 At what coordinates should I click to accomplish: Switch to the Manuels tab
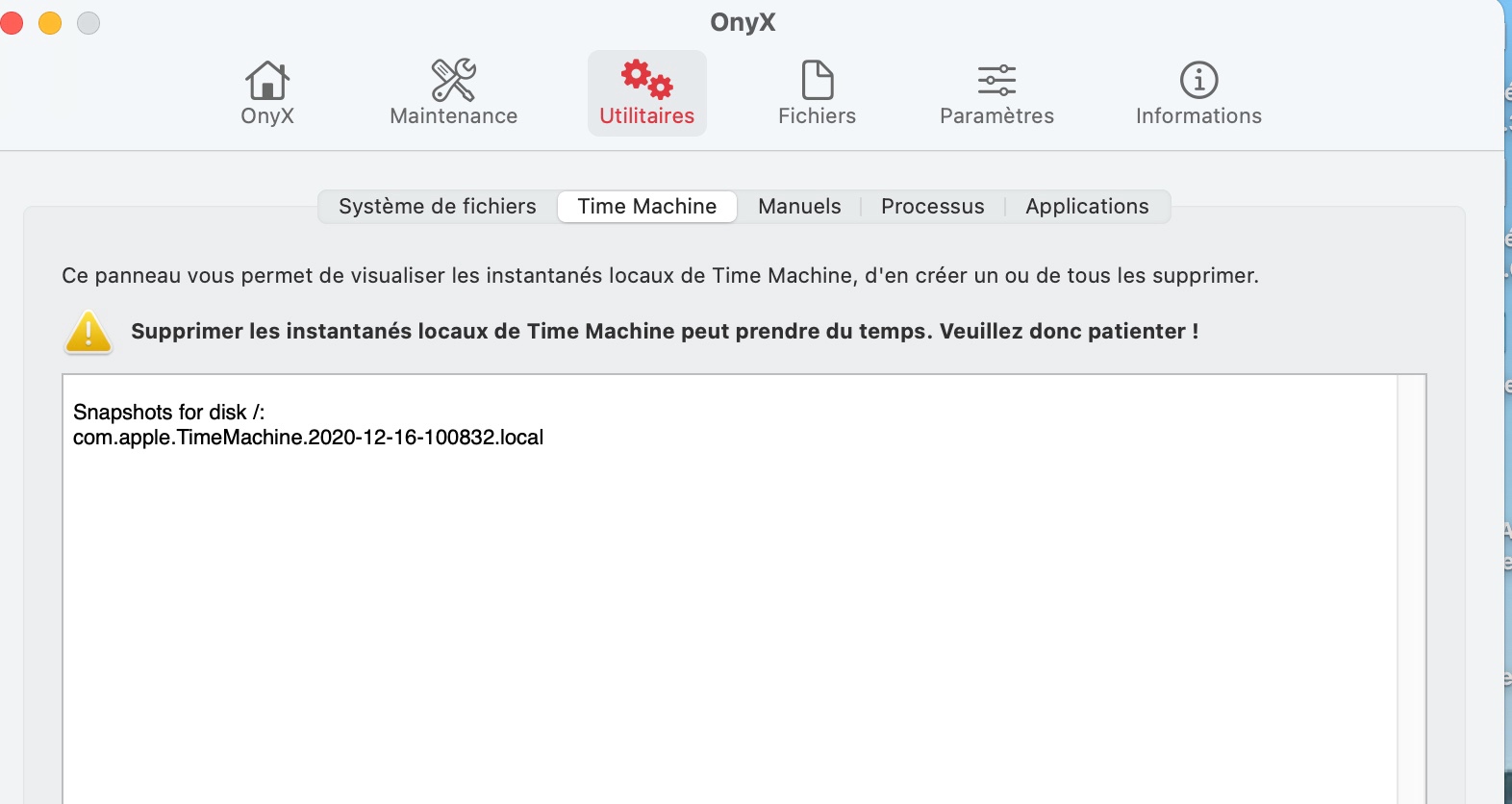pos(799,206)
